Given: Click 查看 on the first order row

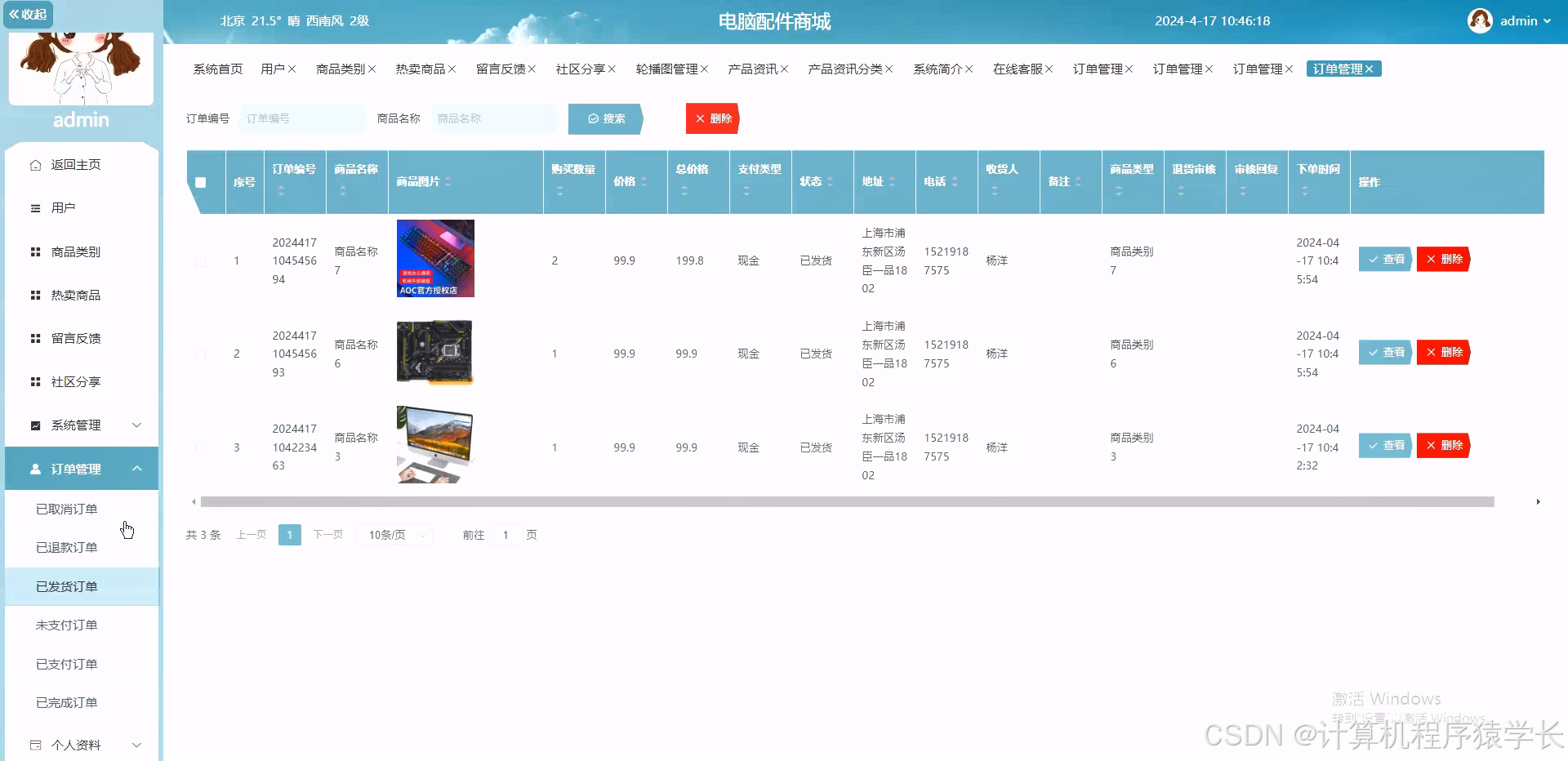Looking at the screenshot, I should [x=1385, y=259].
